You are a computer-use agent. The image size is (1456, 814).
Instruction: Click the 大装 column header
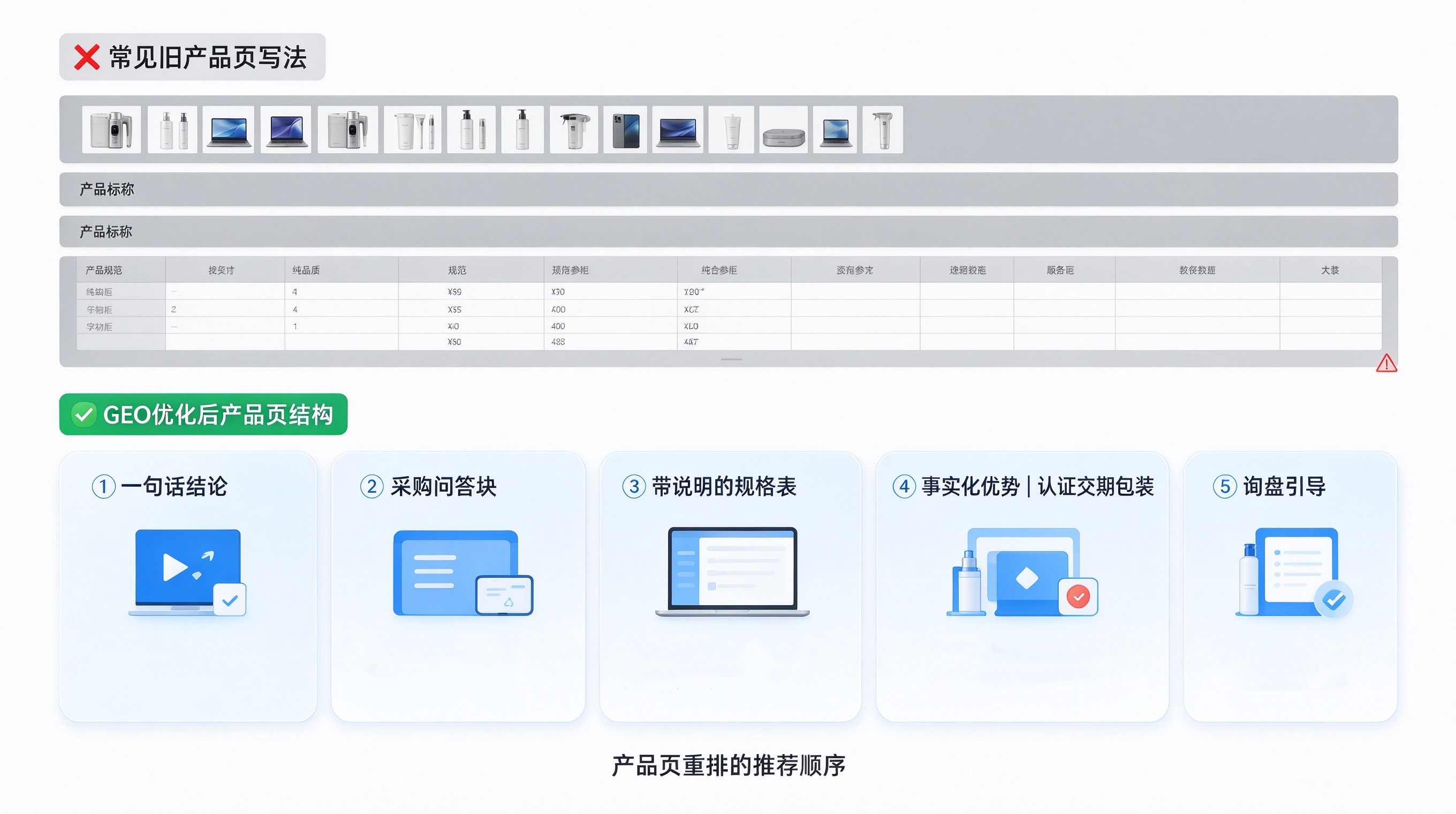pos(1330,270)
